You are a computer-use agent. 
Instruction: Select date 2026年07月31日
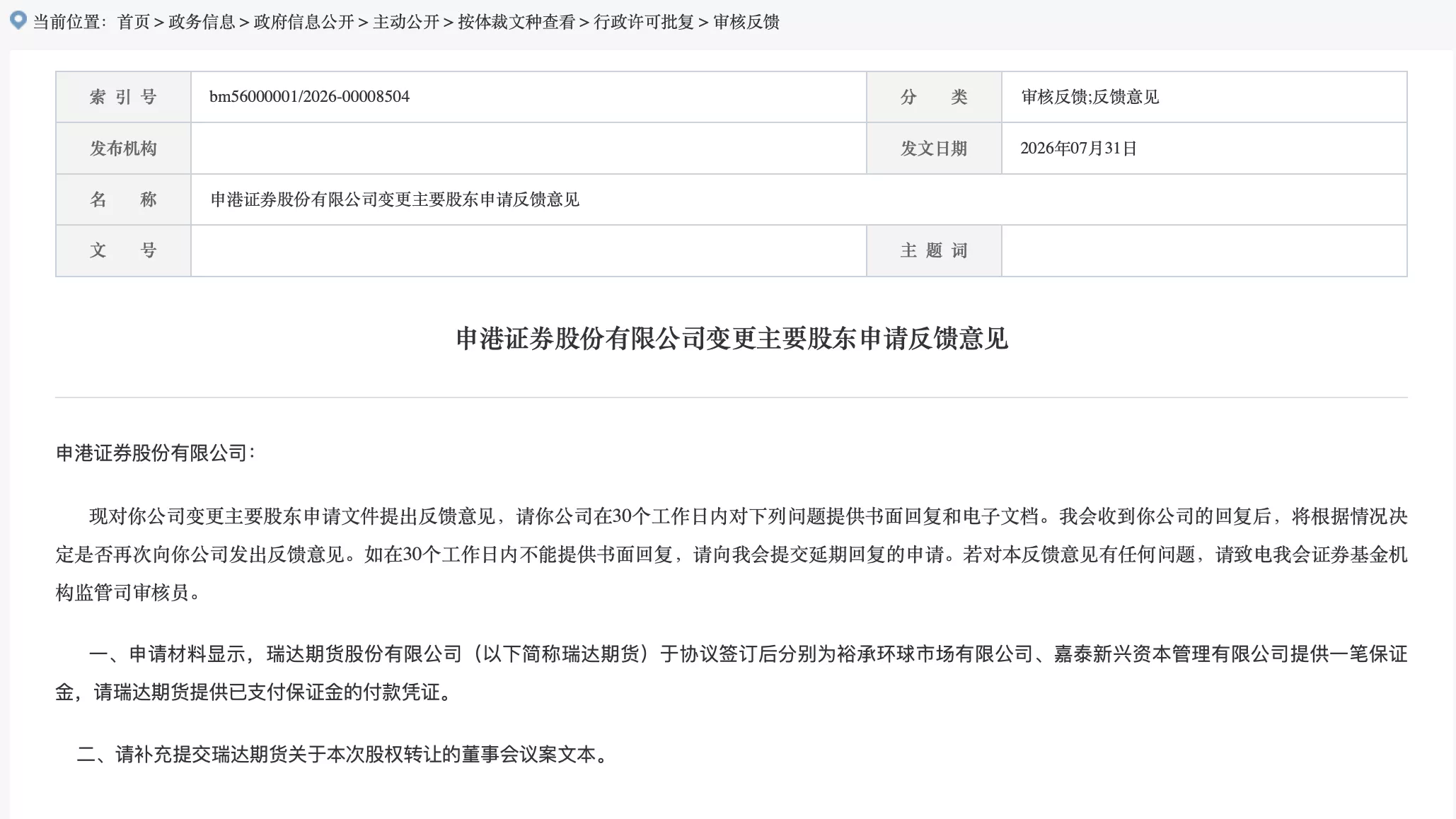pyautogui.click(x=1079, y=149)
